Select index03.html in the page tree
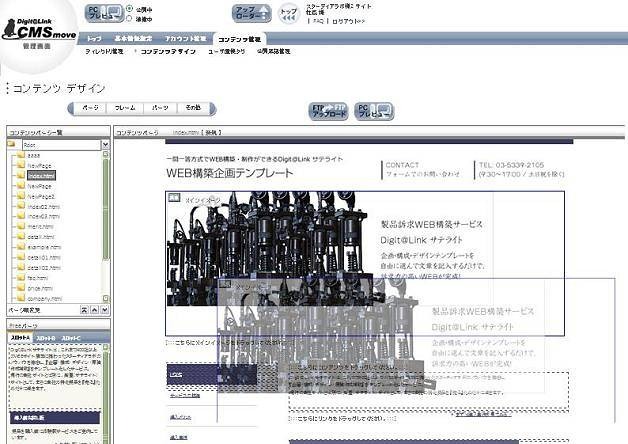The height and width of the screenshot is (444, 628). [x=44, y=216]
